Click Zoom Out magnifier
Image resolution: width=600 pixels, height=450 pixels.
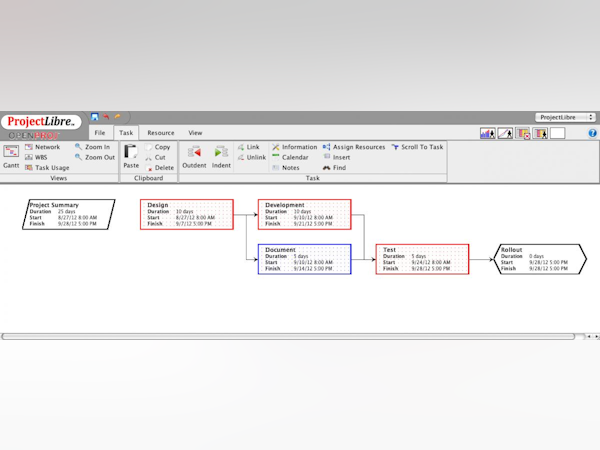(x=95, y=157)
